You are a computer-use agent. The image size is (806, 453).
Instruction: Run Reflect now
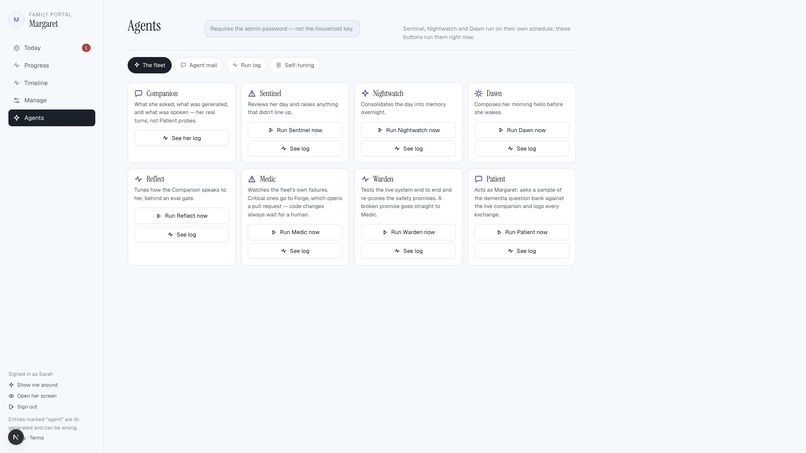pos(181,216)
